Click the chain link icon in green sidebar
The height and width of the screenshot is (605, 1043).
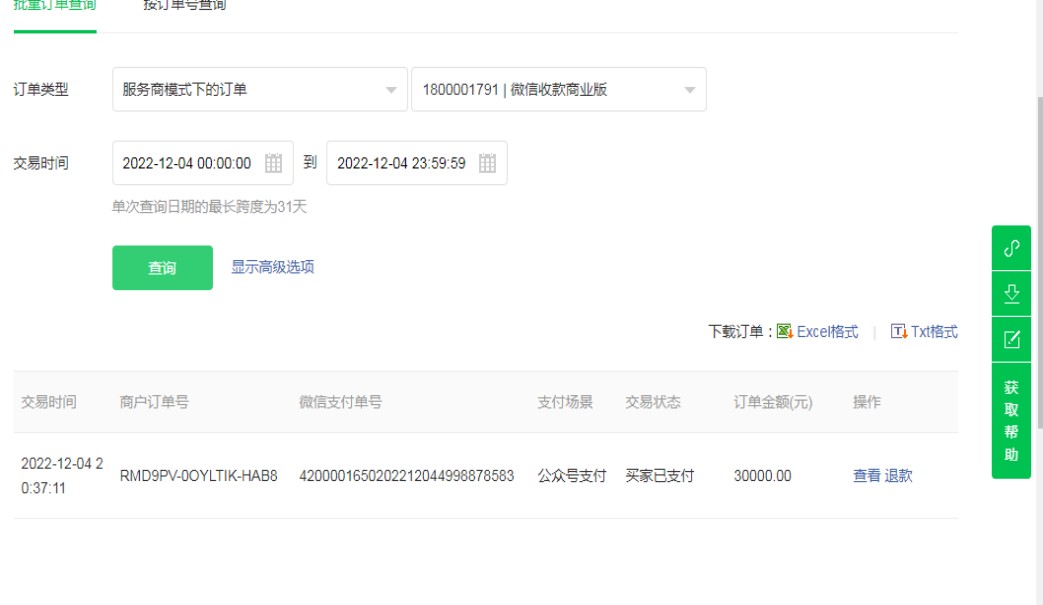1011,248
